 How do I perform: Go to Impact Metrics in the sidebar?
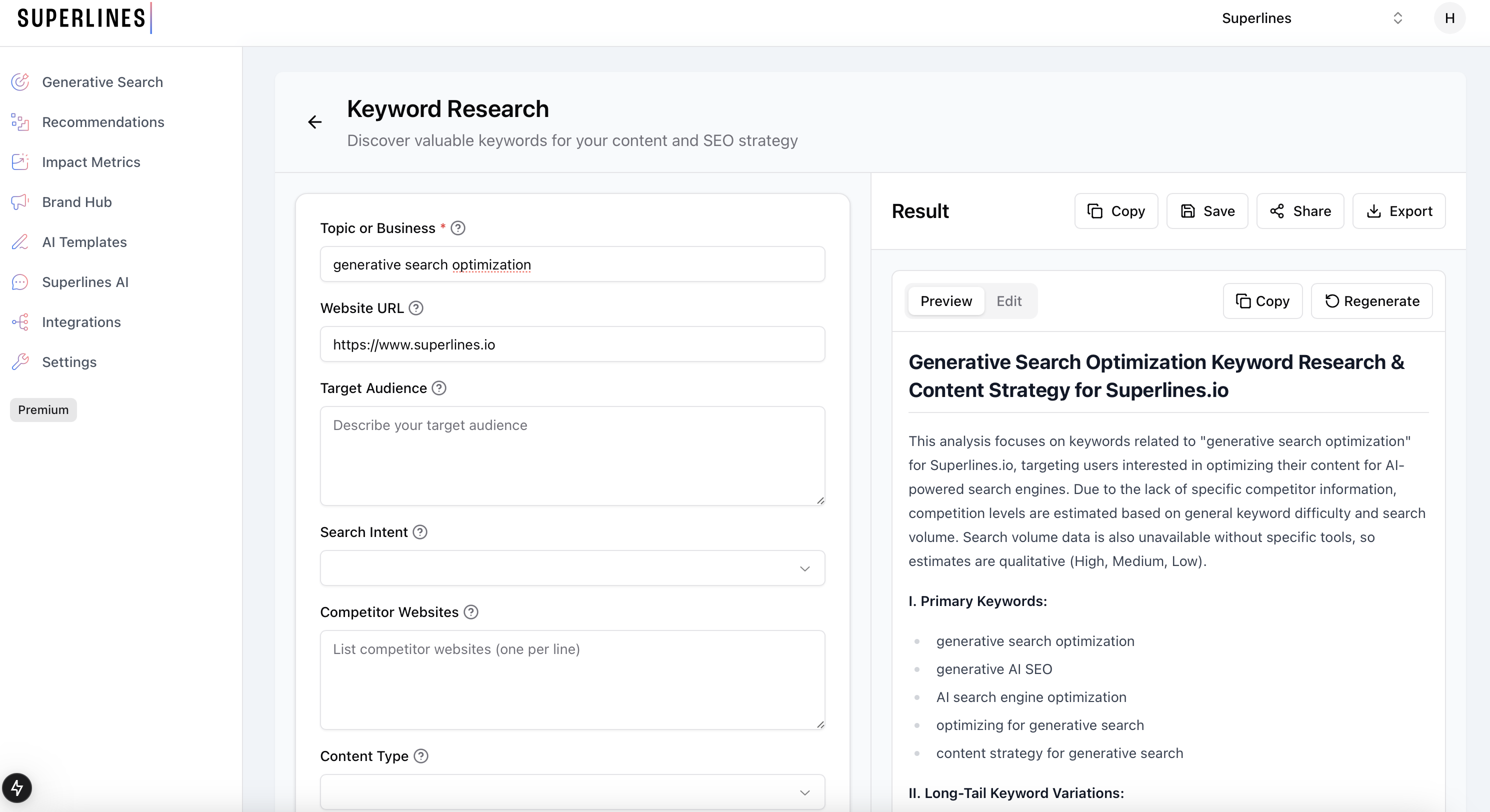click(x=91, y=162)
